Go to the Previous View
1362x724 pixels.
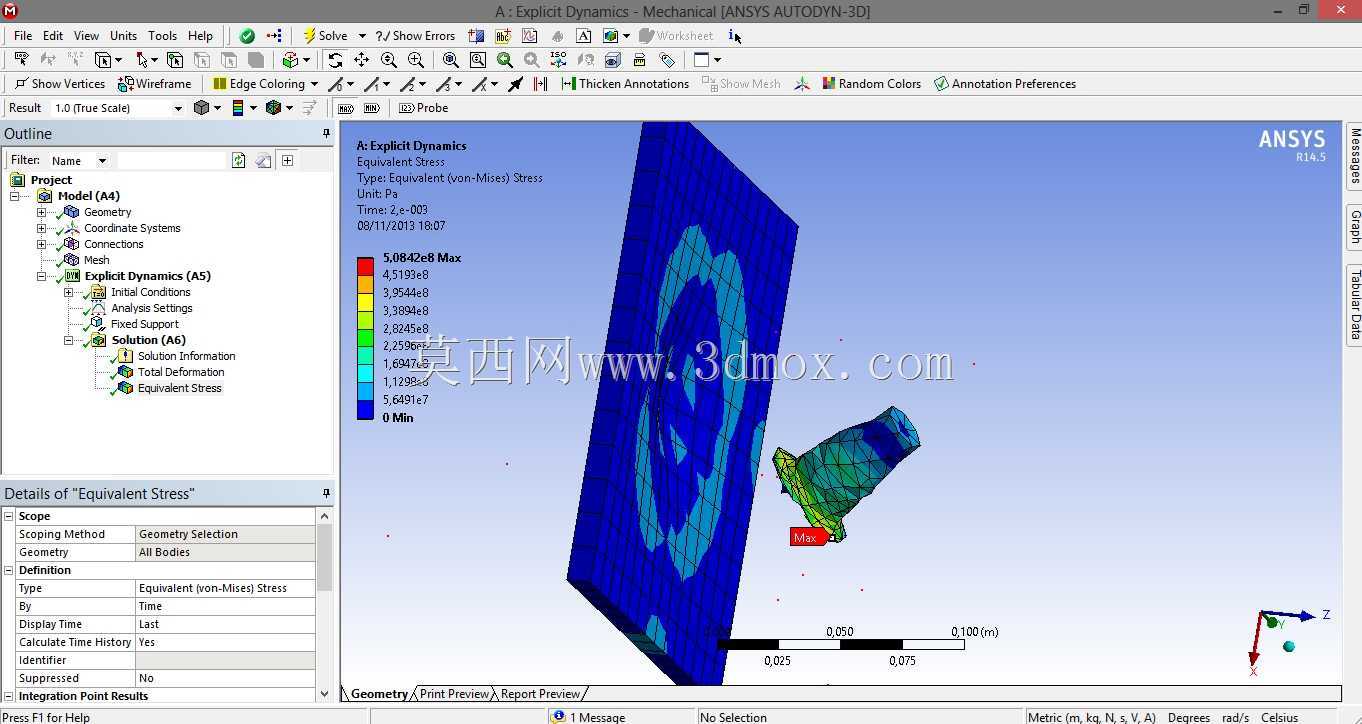click(x=505, y=60)
